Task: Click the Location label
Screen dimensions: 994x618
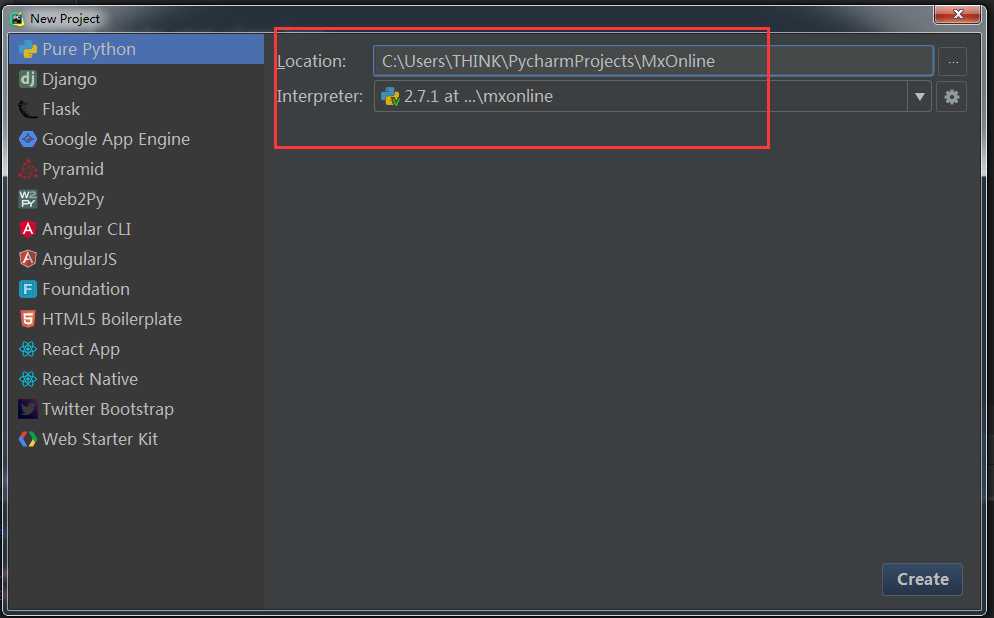Action: pos(312,61)
